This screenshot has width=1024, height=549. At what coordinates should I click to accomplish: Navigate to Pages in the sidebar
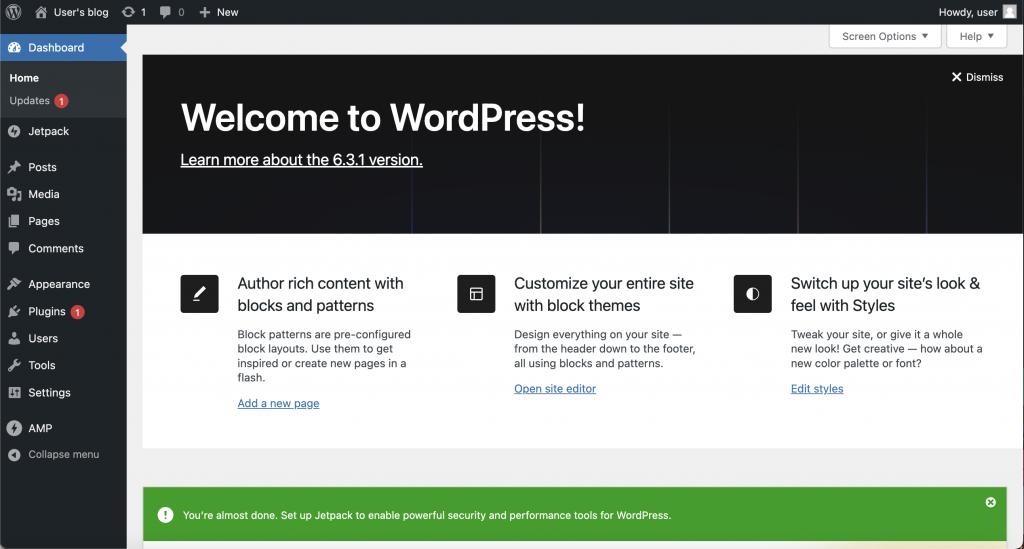(x=44, y=221)
